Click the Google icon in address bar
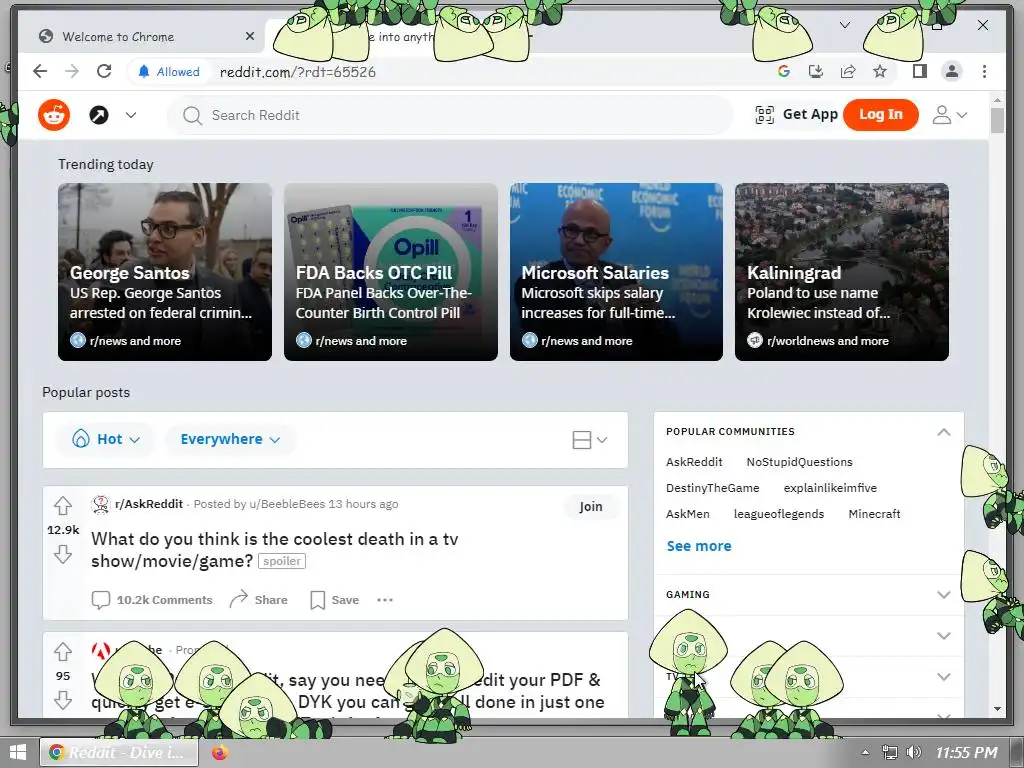The height and width of the screenshot is (768, 1024). pos(784,72)
